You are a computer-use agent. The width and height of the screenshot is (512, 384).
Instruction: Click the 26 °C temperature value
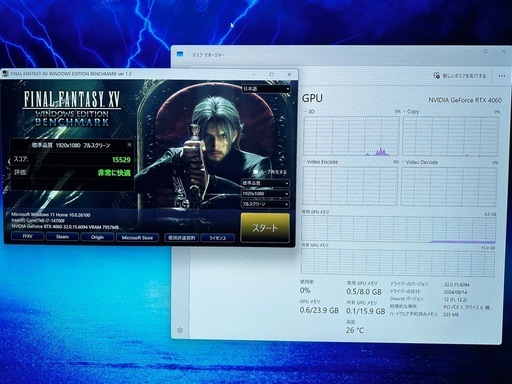[x=354, y=330]
